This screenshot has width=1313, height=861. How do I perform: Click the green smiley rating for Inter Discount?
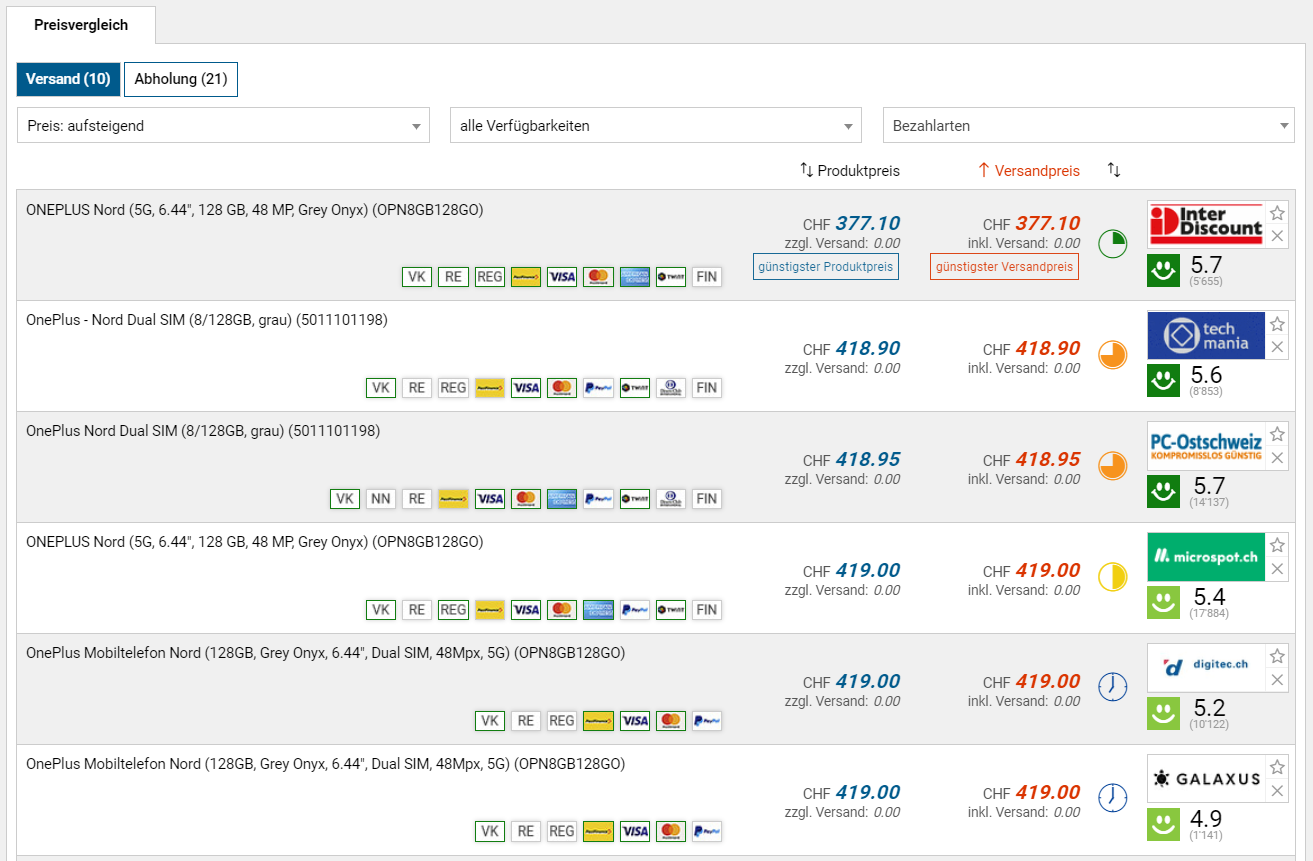pyautogui.click(x=1163, y=270)
